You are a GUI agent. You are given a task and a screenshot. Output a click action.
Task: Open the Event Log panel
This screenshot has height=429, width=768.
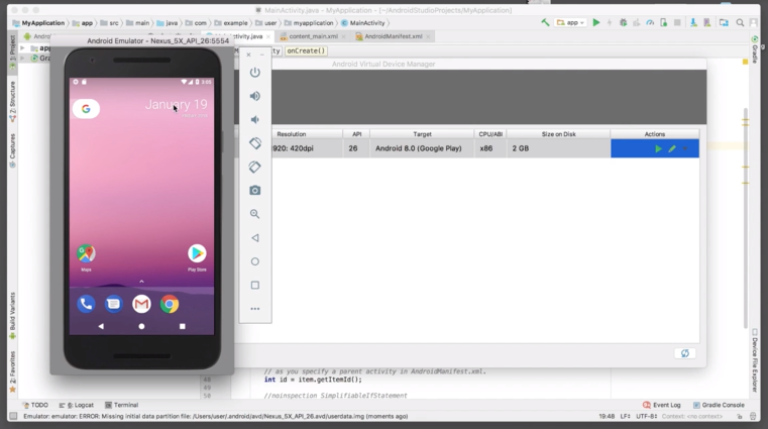click(665, 405)
